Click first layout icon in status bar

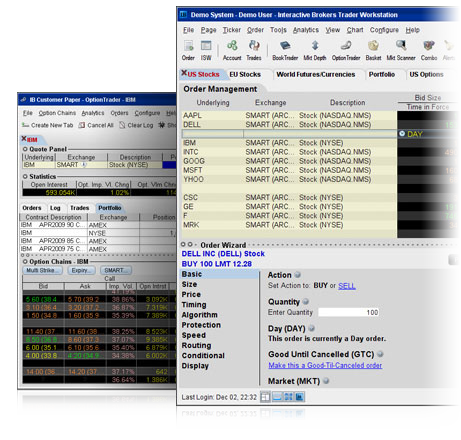tap(265, 397)
